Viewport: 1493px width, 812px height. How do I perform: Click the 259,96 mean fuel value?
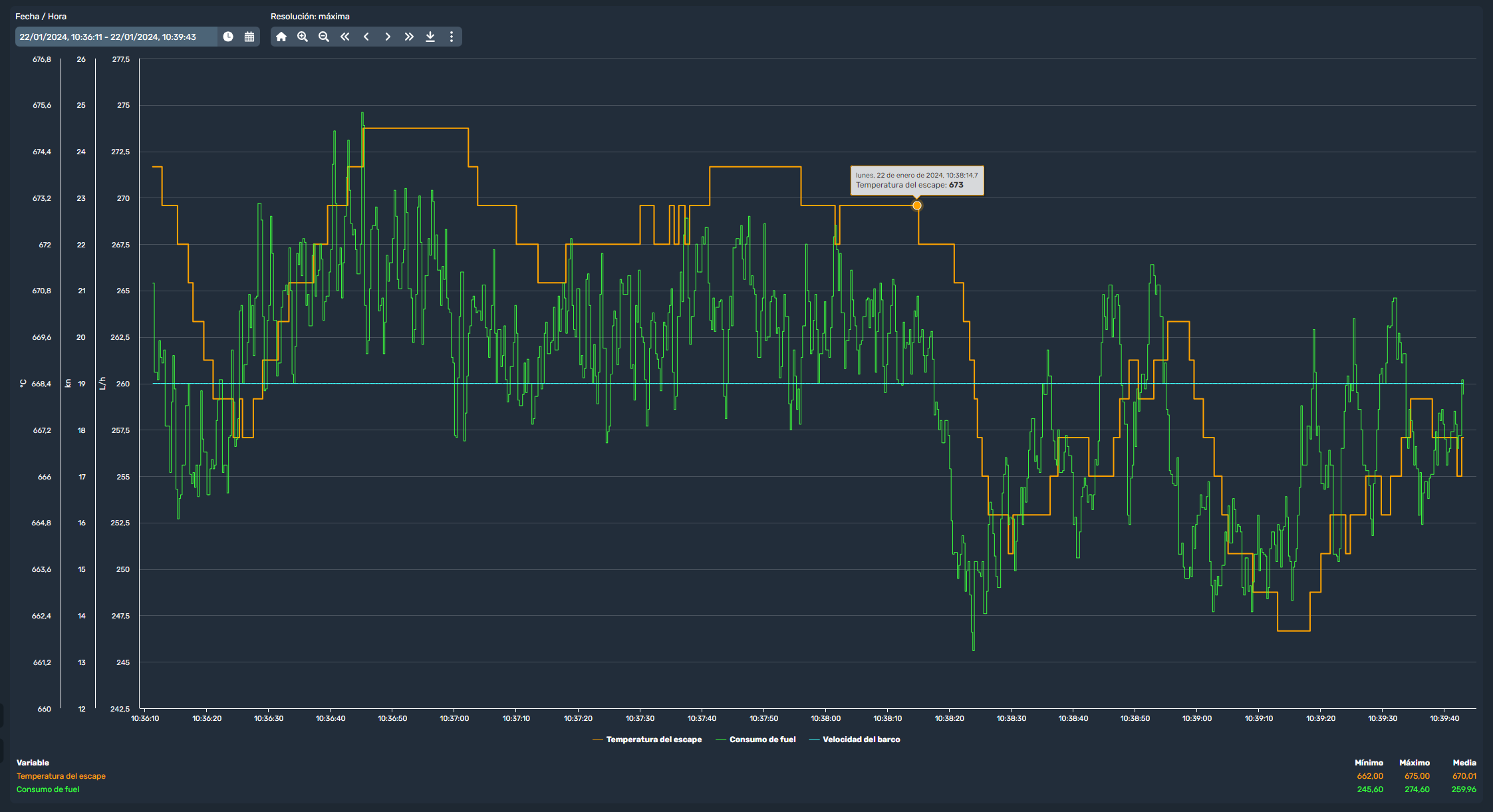coord(1464,789)
